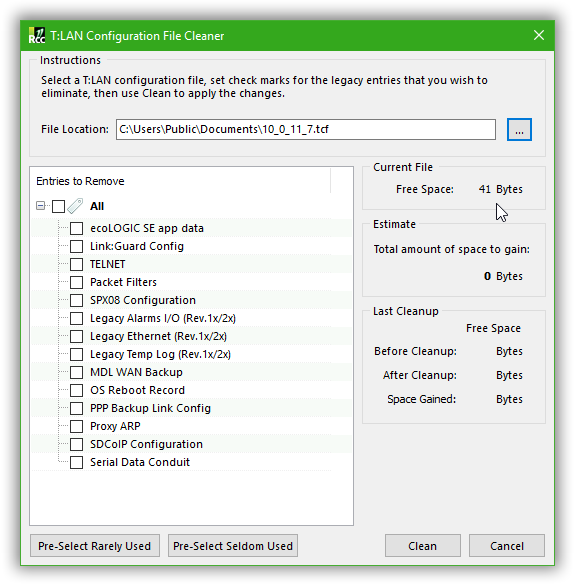Open file browser with the ellipsis button
The width and height of the screenshot is (575, 586).
(519, 130)
